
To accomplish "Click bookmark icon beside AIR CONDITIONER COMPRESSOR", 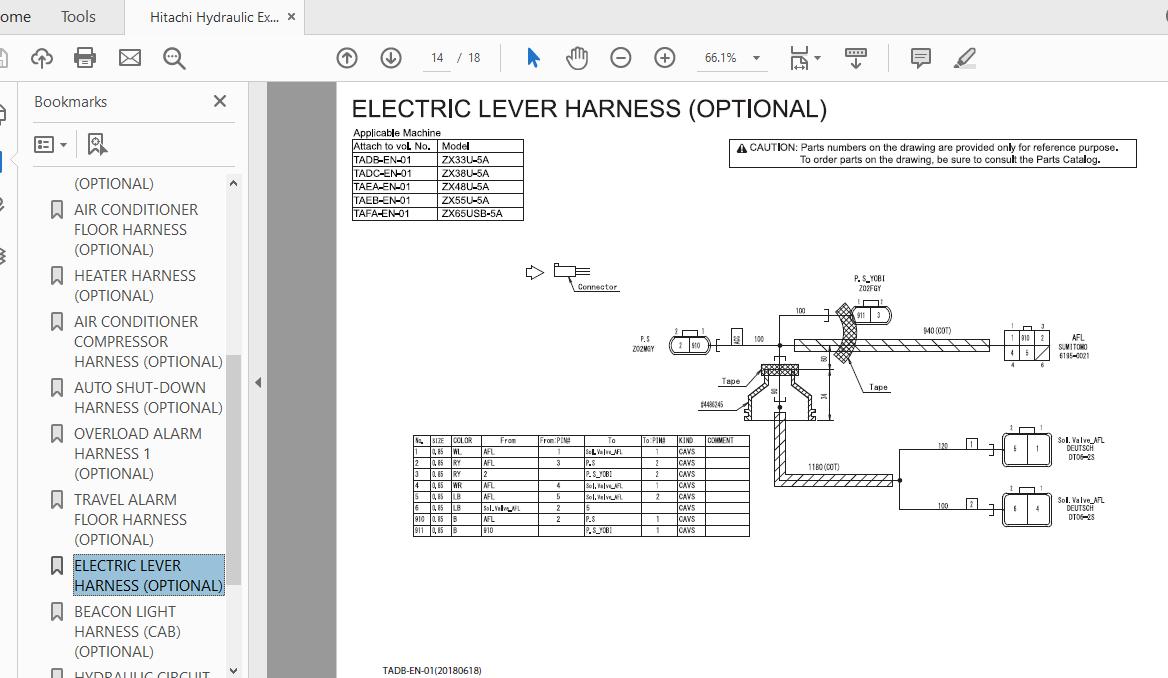I will coord(57,322).
